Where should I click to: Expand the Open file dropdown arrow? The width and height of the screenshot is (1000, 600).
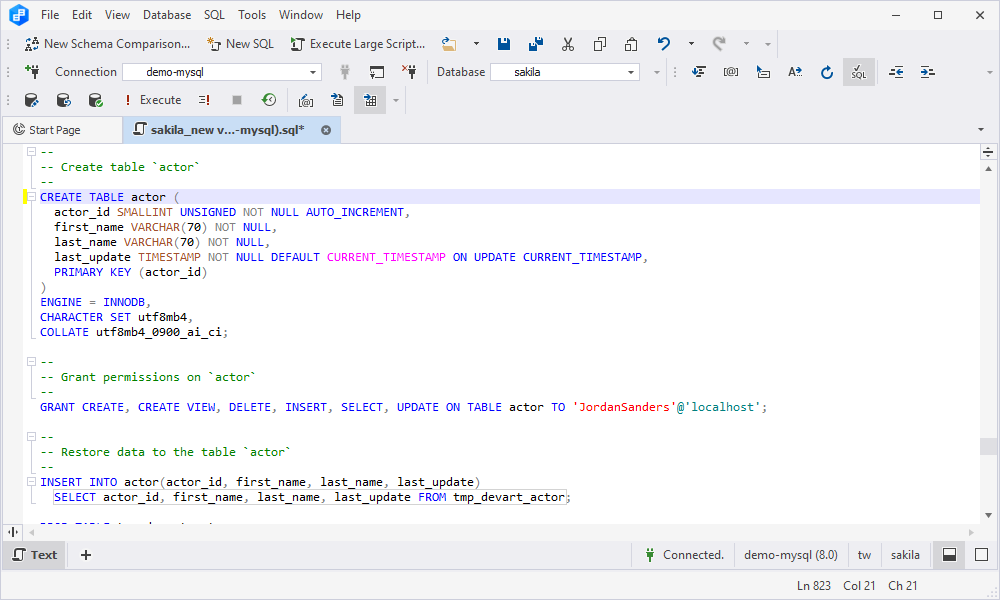point(476,43)
